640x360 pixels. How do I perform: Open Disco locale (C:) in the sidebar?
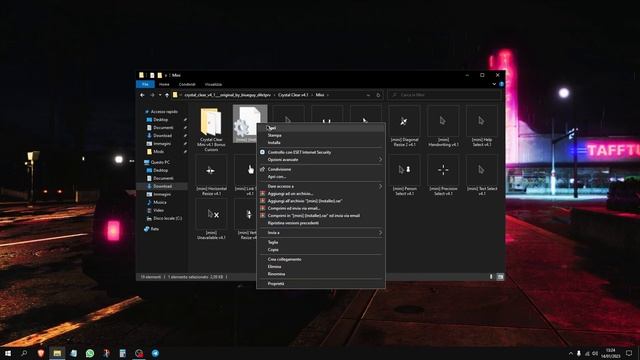click(x=167, y=218)
